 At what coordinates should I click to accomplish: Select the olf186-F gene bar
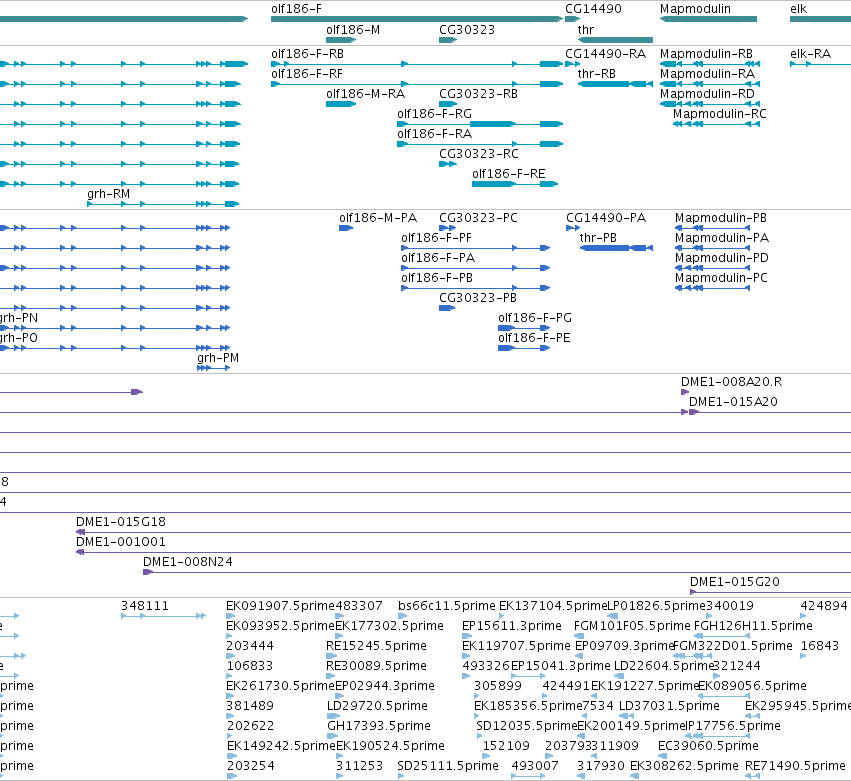417,19
